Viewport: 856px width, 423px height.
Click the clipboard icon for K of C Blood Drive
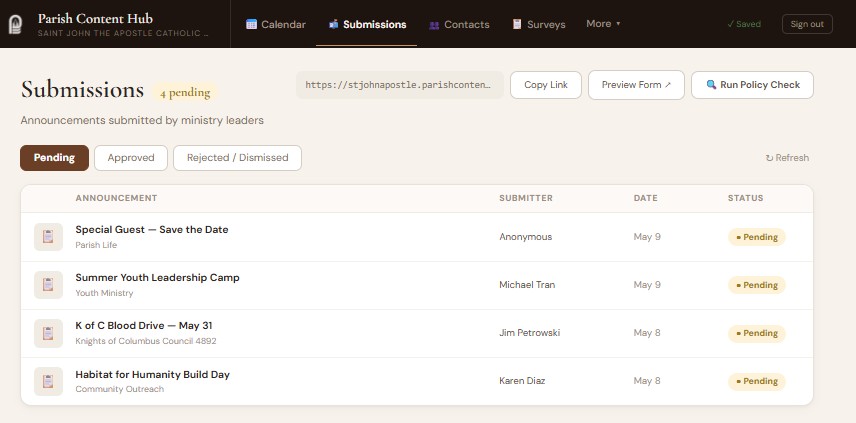(48, 333)
